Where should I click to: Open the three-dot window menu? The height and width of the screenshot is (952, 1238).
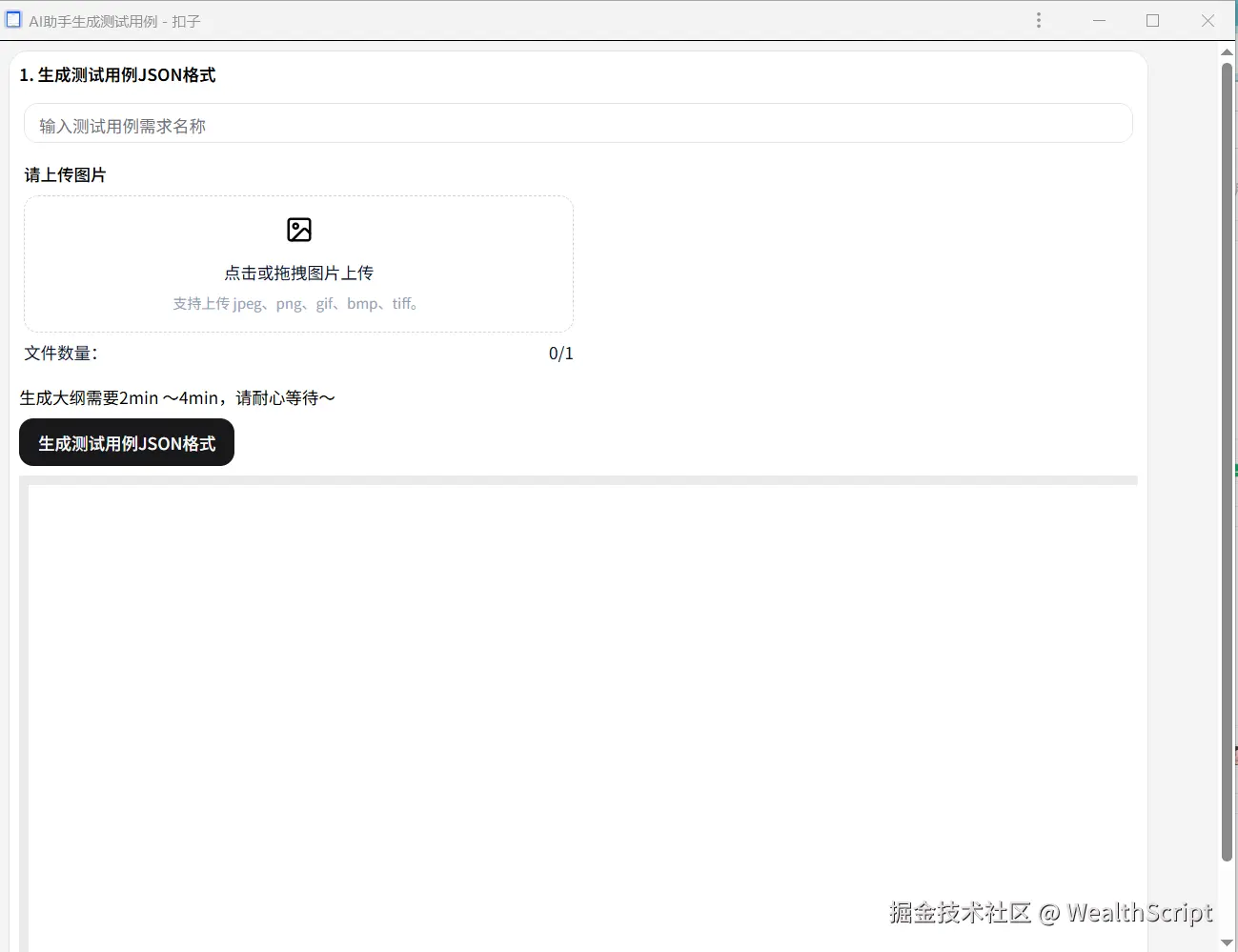pos(1039,20)
